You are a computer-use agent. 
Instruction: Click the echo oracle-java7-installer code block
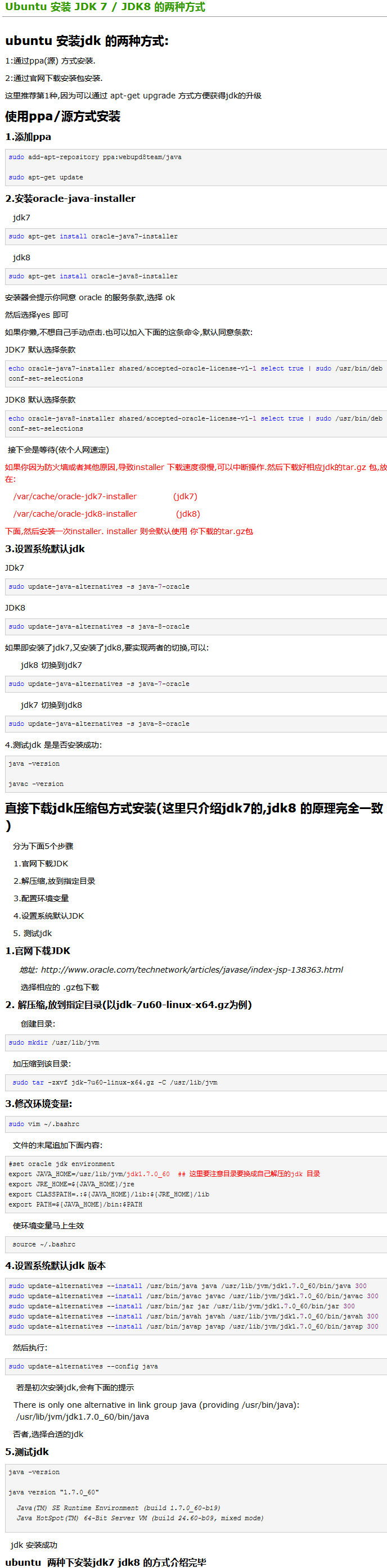tap(196, 373)
